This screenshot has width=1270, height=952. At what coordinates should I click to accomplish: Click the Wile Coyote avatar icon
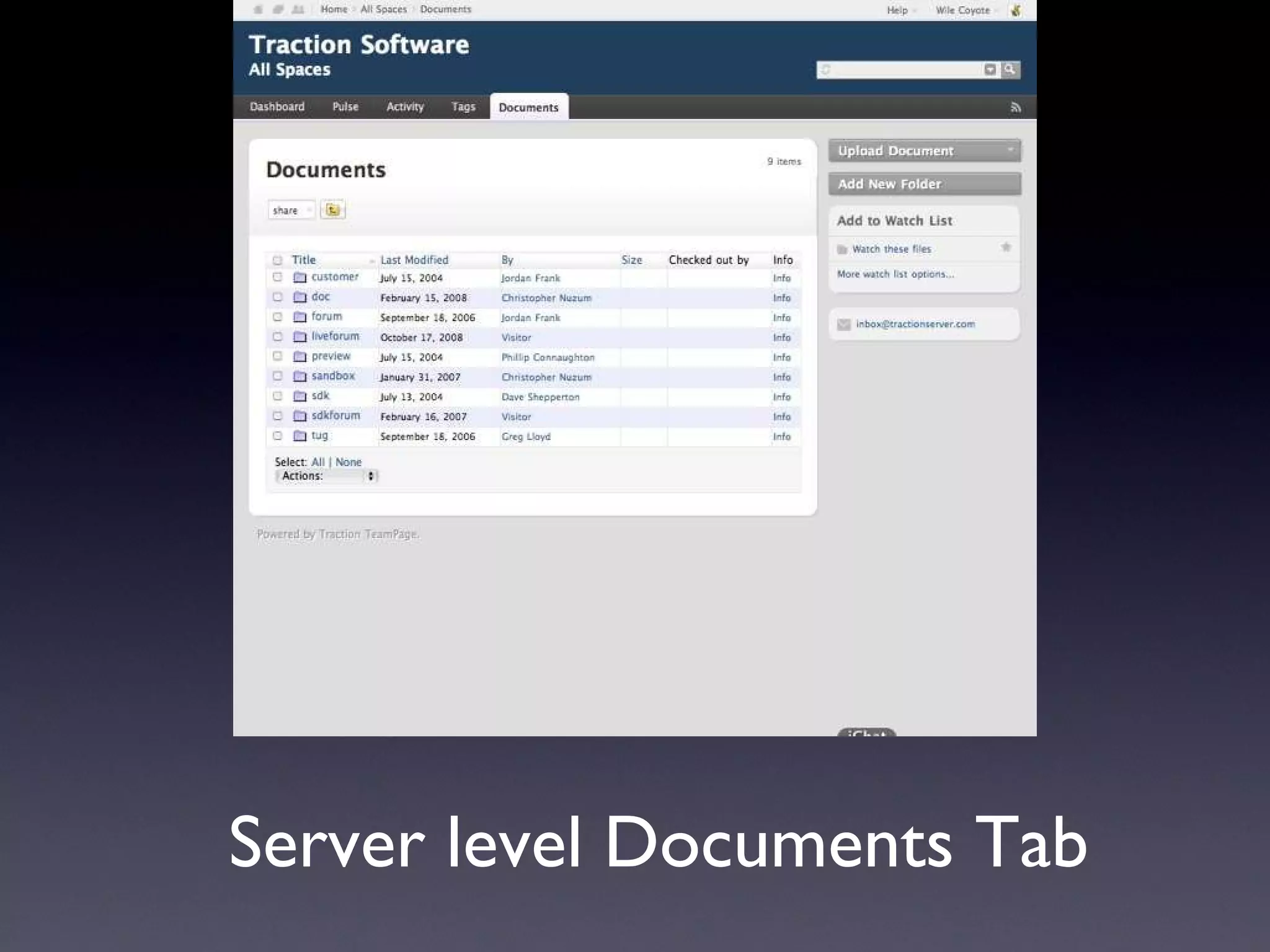1016,10
